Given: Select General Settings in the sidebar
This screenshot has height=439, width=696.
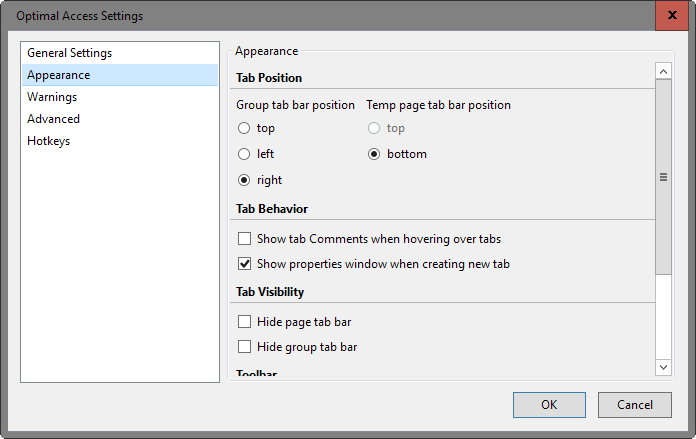Looking at the screenshot, I should click(x=69, y=53).
